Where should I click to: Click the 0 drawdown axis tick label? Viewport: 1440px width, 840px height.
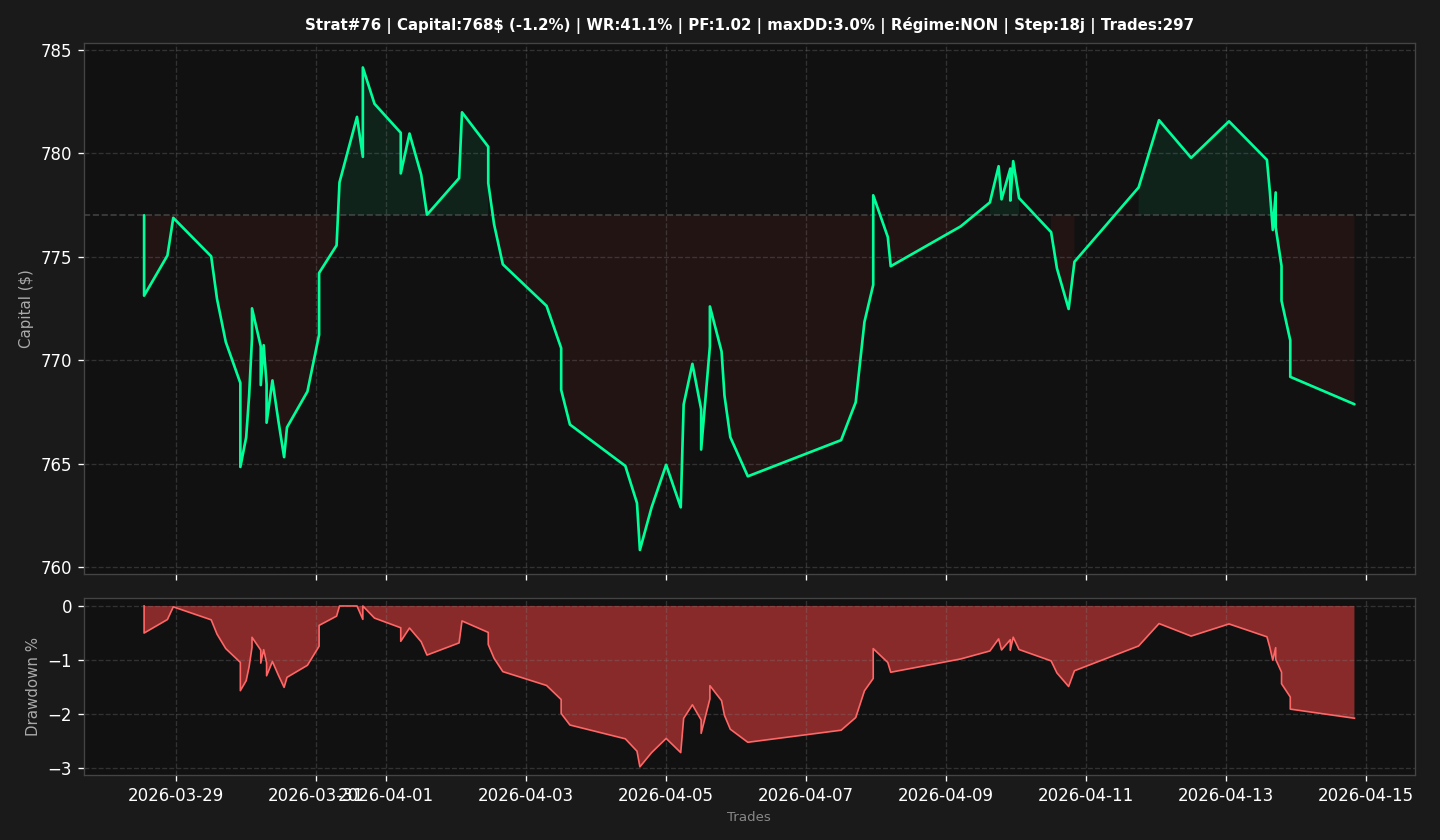pyautogui.click(x=67, y=607)
